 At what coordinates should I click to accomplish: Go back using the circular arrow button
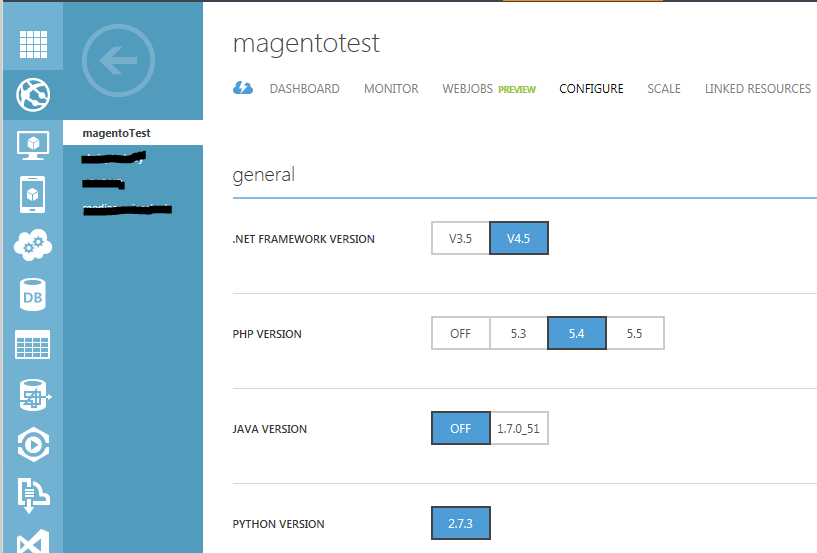(x=118, y=60)
